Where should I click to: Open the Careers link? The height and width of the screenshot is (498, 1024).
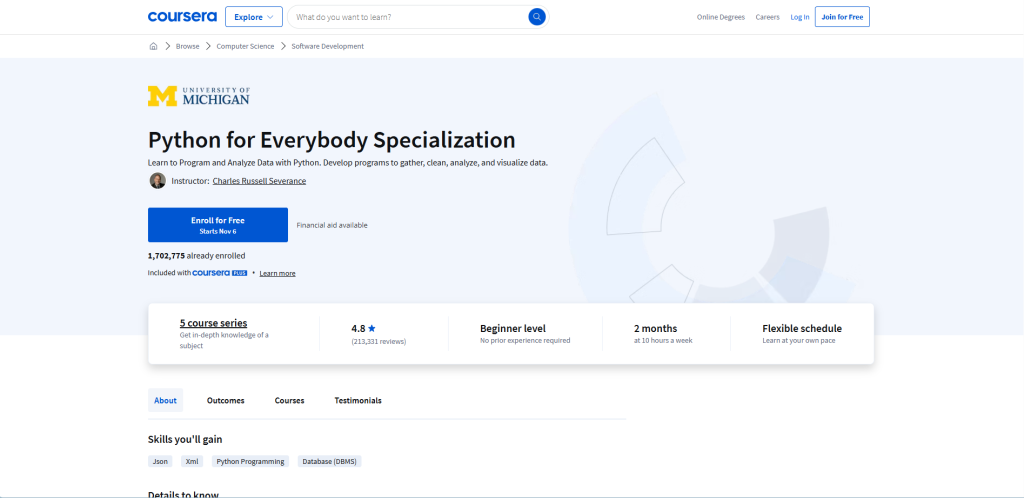(767, 18)
